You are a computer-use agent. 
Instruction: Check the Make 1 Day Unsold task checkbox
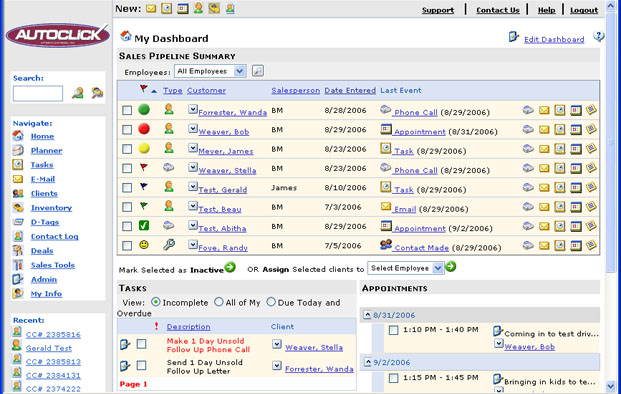click(141, 344)
